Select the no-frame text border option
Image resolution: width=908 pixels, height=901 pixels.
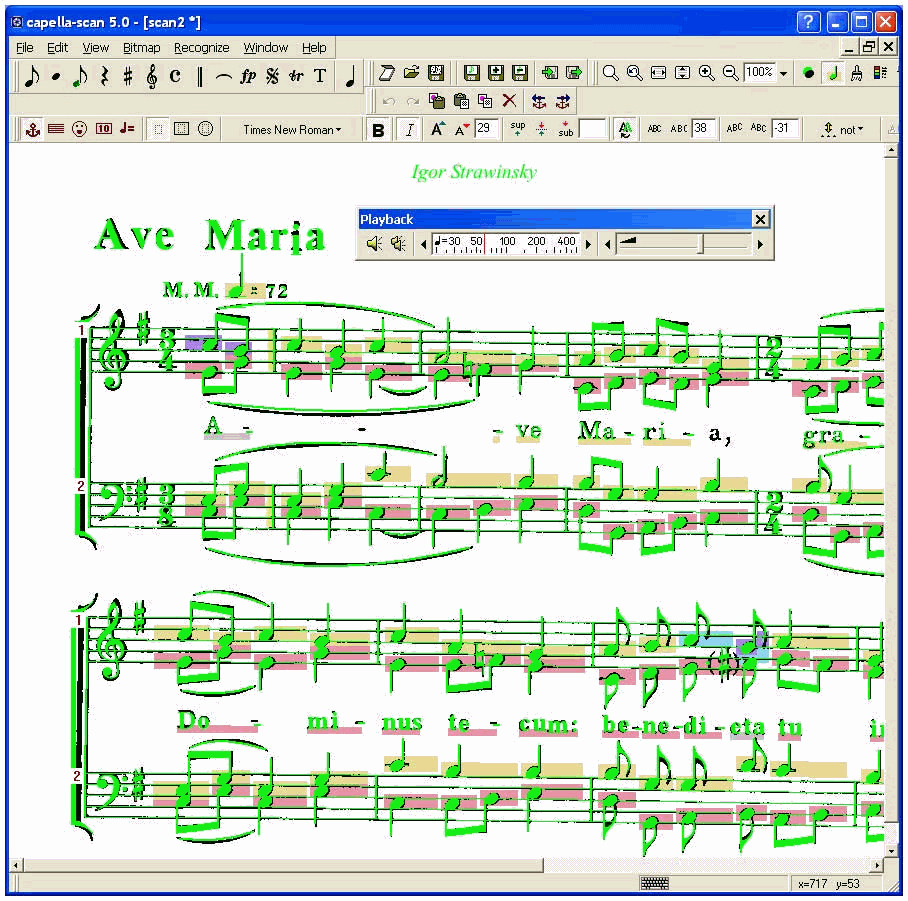click(x=158, y=129)
